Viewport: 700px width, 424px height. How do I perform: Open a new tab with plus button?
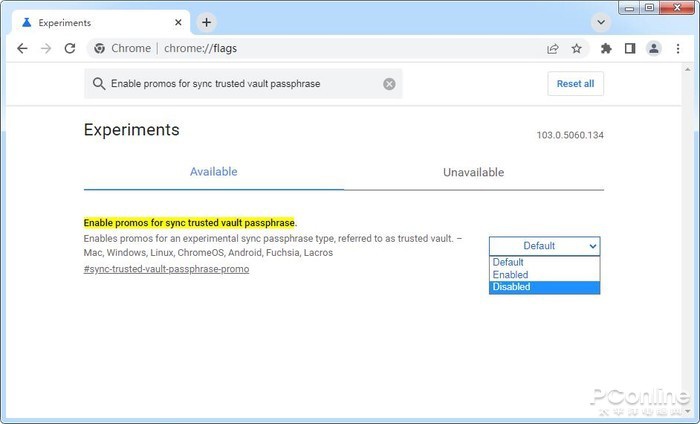tap(206, 22)
